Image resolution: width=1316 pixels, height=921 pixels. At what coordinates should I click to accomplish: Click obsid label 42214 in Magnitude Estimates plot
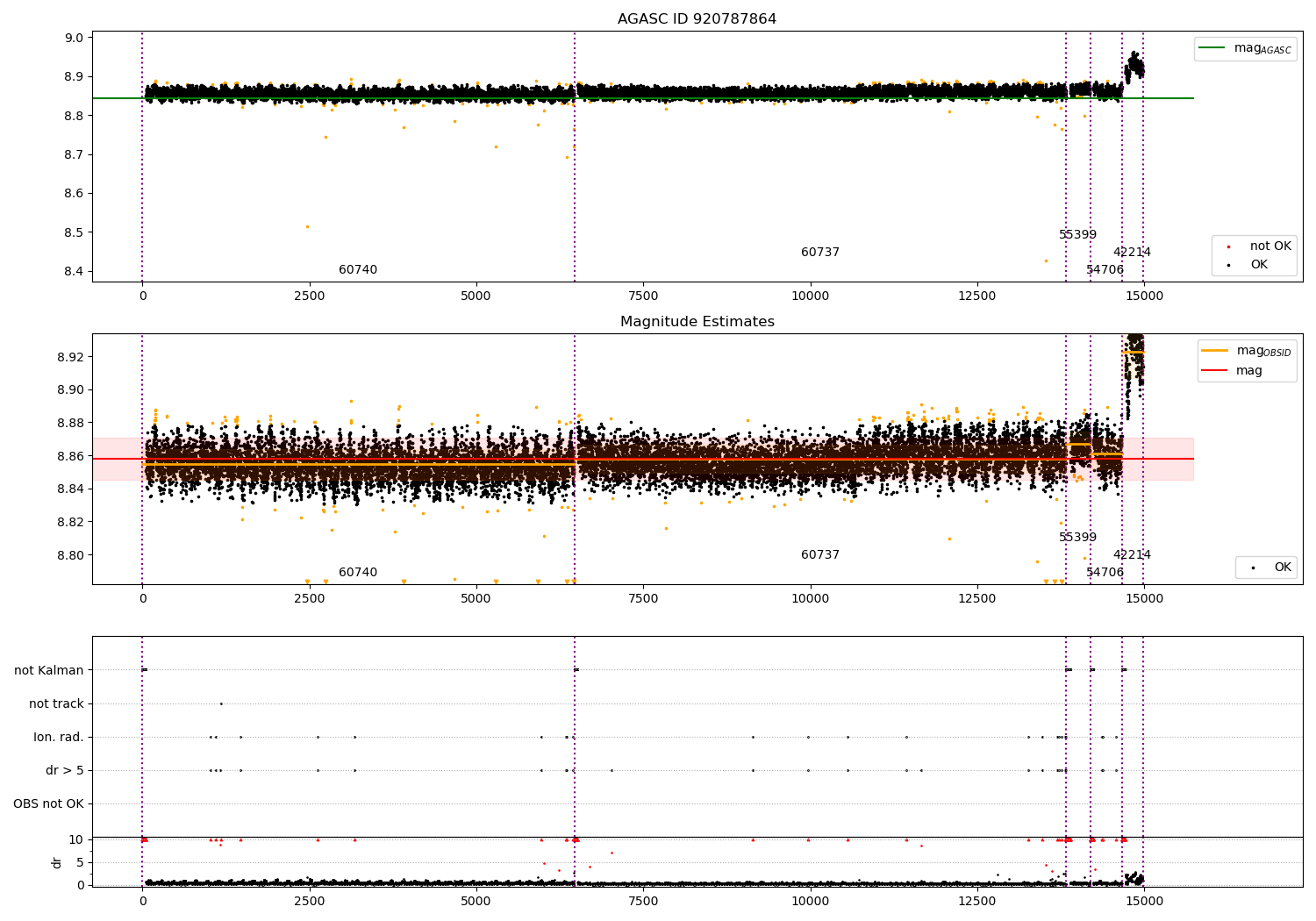tap(1132, 555)
